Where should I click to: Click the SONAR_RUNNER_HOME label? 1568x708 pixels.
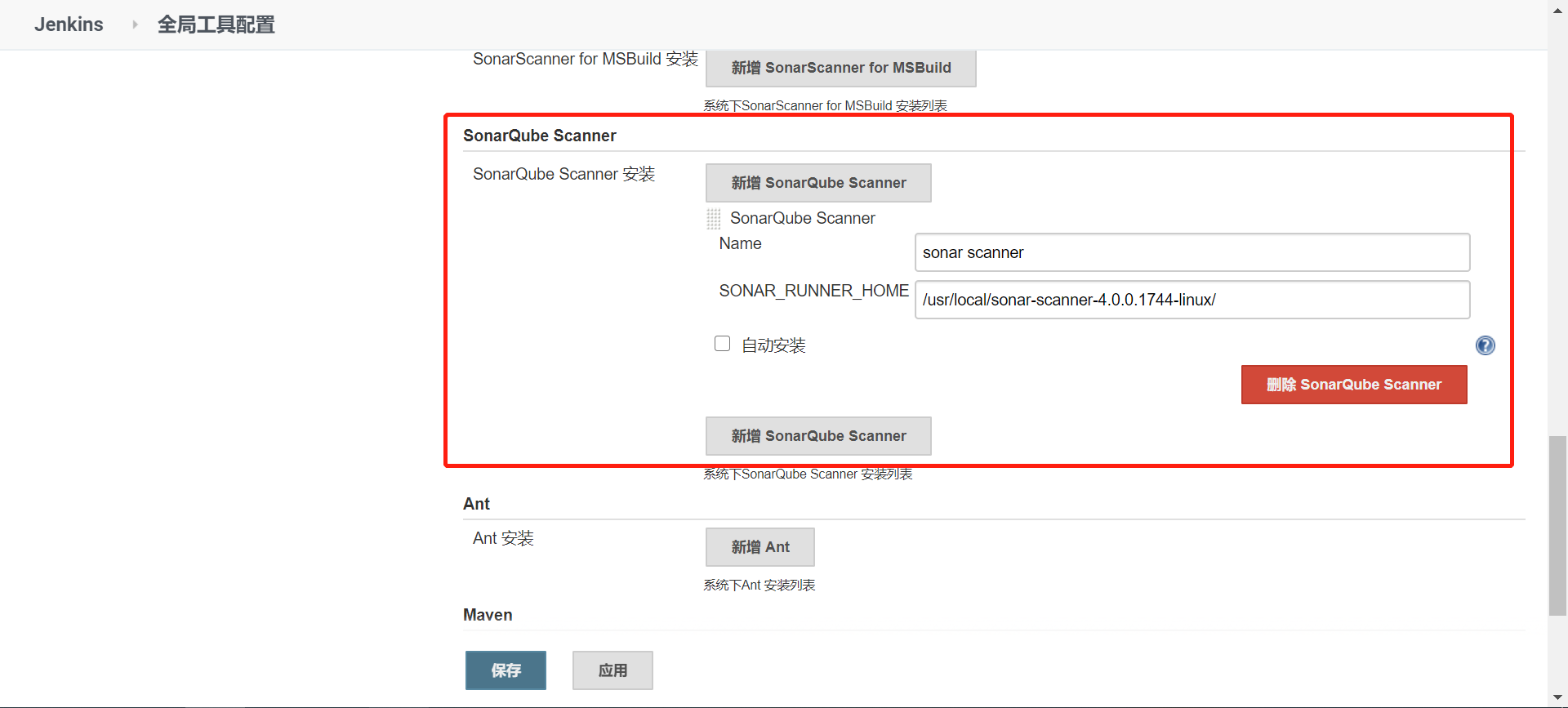813,291
